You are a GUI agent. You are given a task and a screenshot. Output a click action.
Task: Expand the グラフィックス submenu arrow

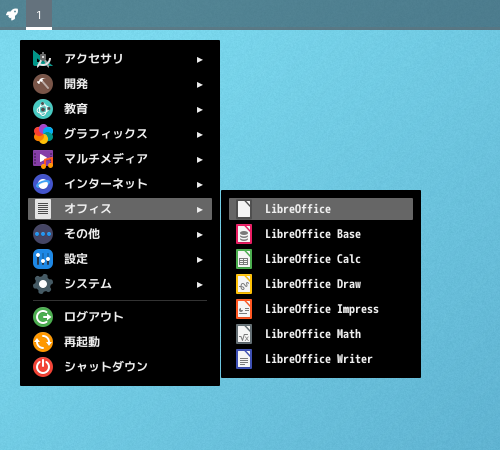199,135
